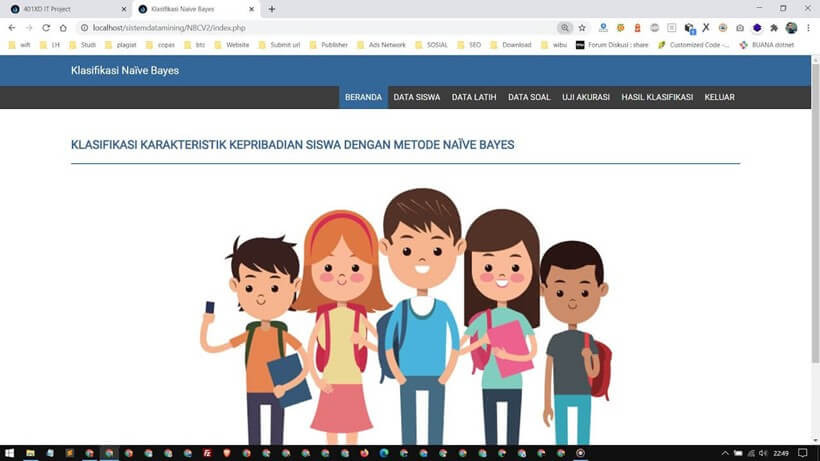Open the zoom magnifier icon in address bar
Viewport: 820px width, 461px height.
pyautogui.click(x=566, y=28)
